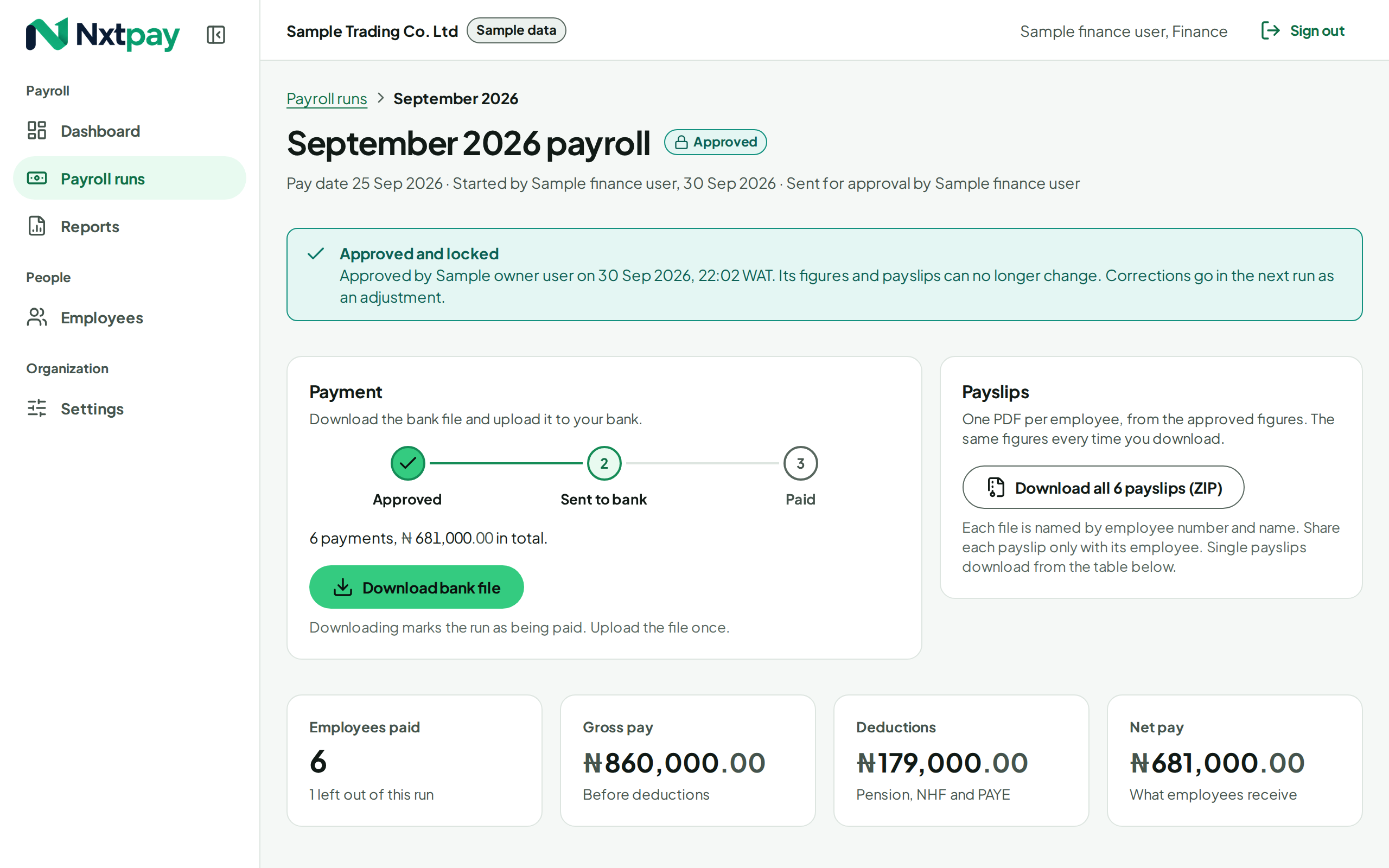Image resolution: width=1389 pixels, height=868 pixels.
Task: Click the checkmark icon in Approved and locked banner
Action: tap(316, 253)
